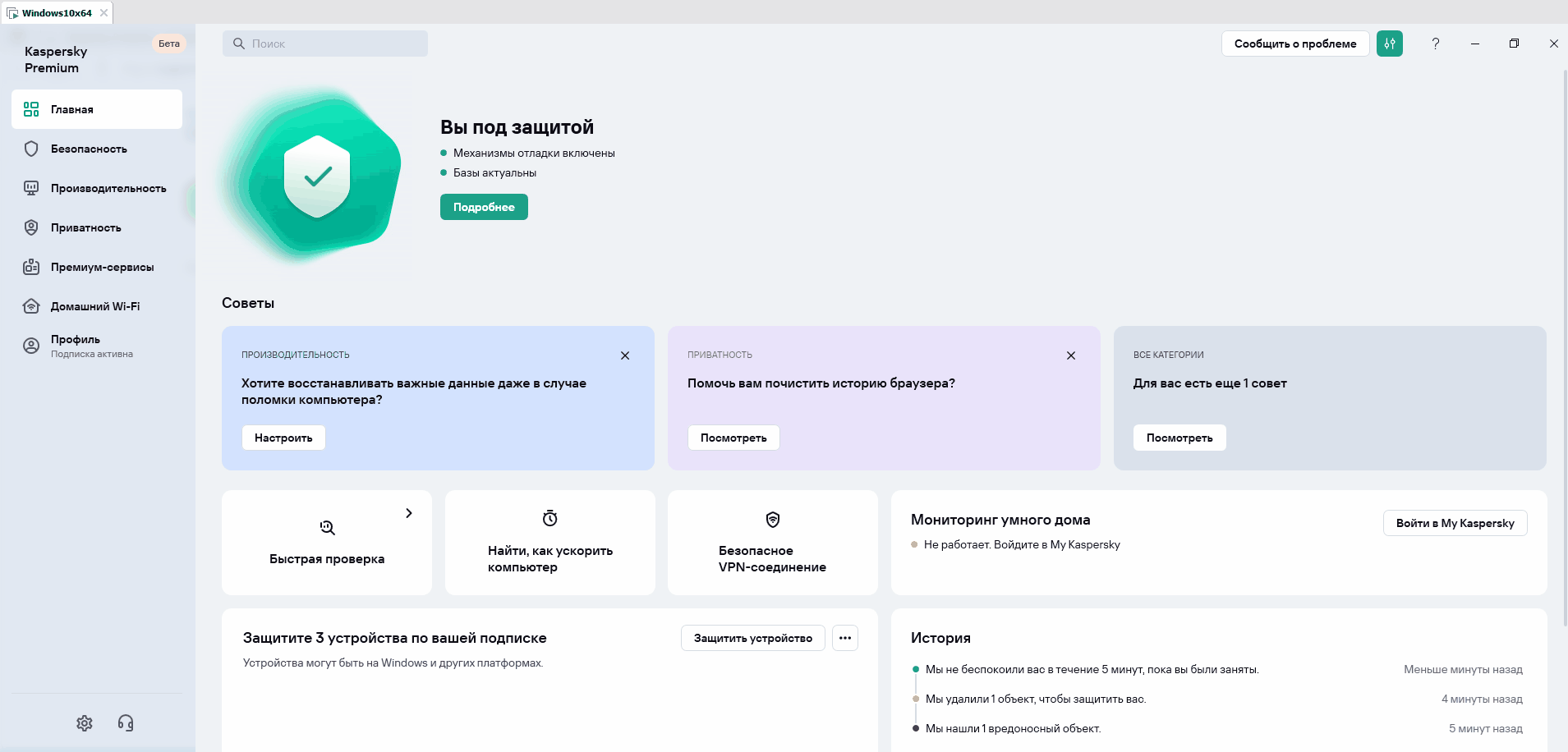Screen dimensions: 1568x752
Task: Open Домашний Wi-Fi section
Action: (x=97, y=306)
